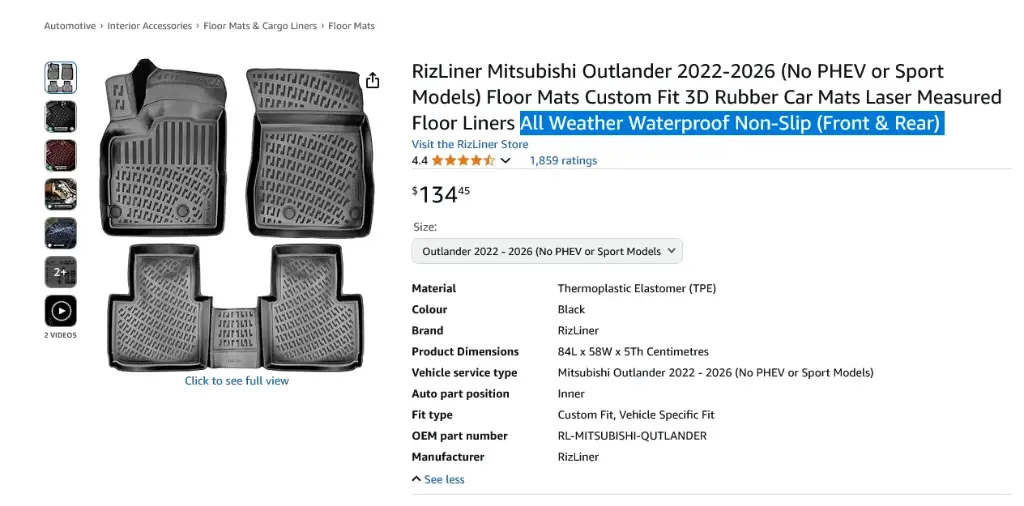This screenshot has width=1024, height=506.
Task: Select the second product thumbnail
Action: point(60,116)
